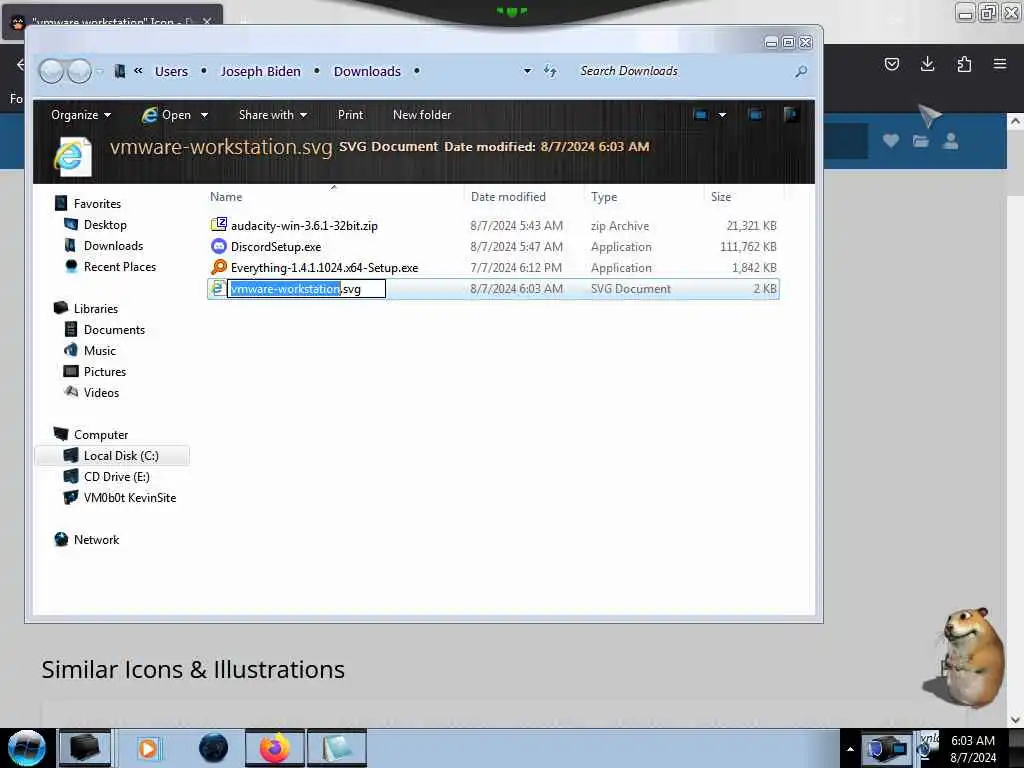Open the dark globe browser taskbar icon
This screenshot has height=768, width=1024.
coord(214,748)
